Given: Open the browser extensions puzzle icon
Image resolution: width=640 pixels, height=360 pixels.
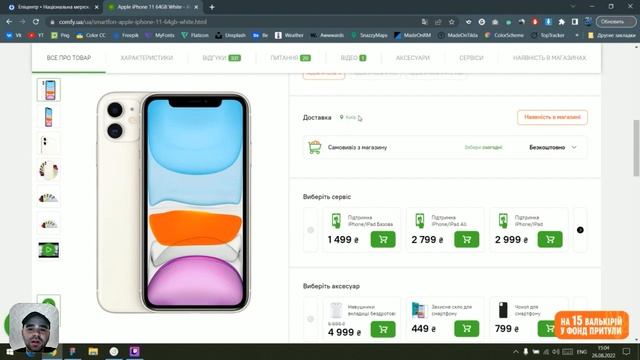Looking at the screenshot, I should click(562, 22).
